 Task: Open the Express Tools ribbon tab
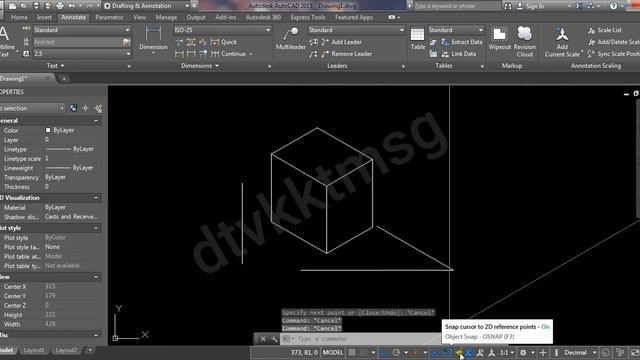pos(308,17)
